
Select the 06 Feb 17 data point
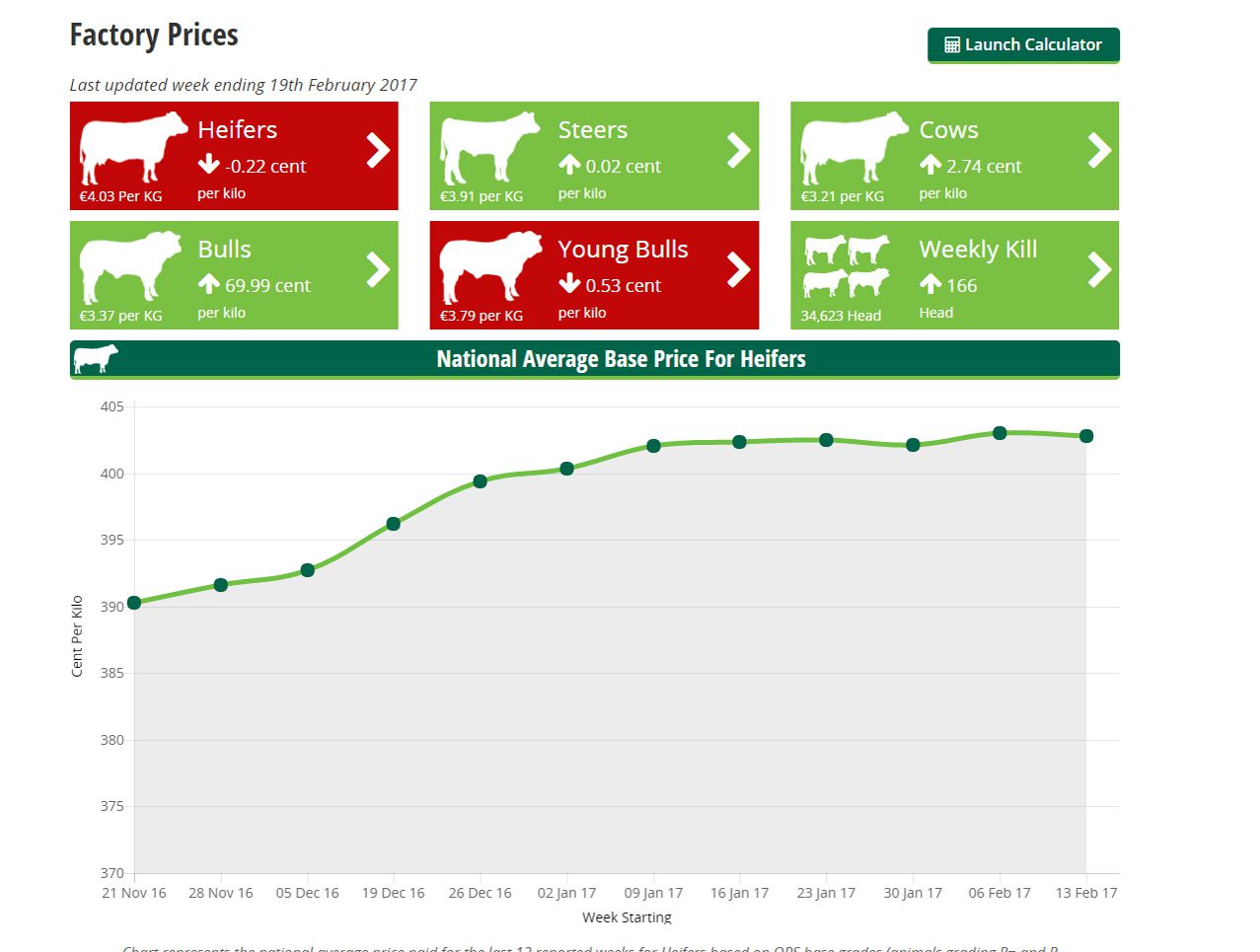click(1000, 433)
